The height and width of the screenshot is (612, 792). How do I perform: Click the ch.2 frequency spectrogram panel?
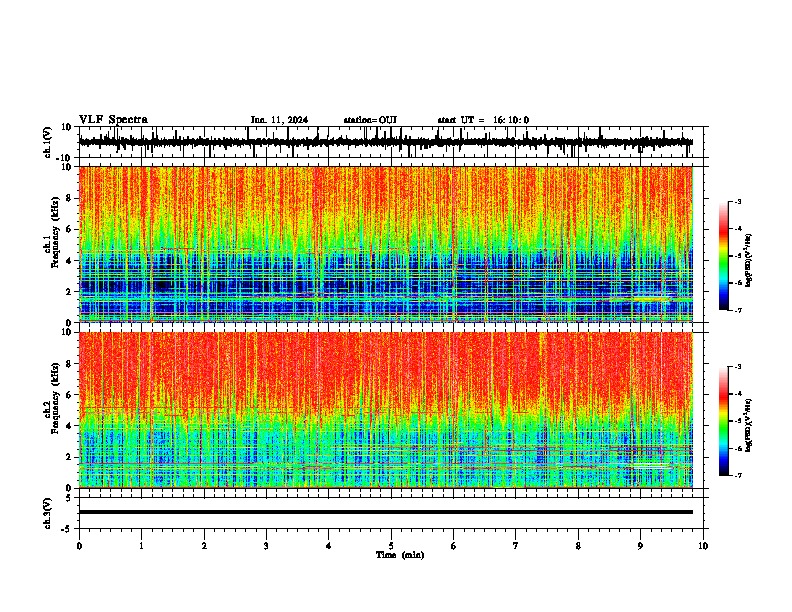pyautogui.click(x=386, y=410)
